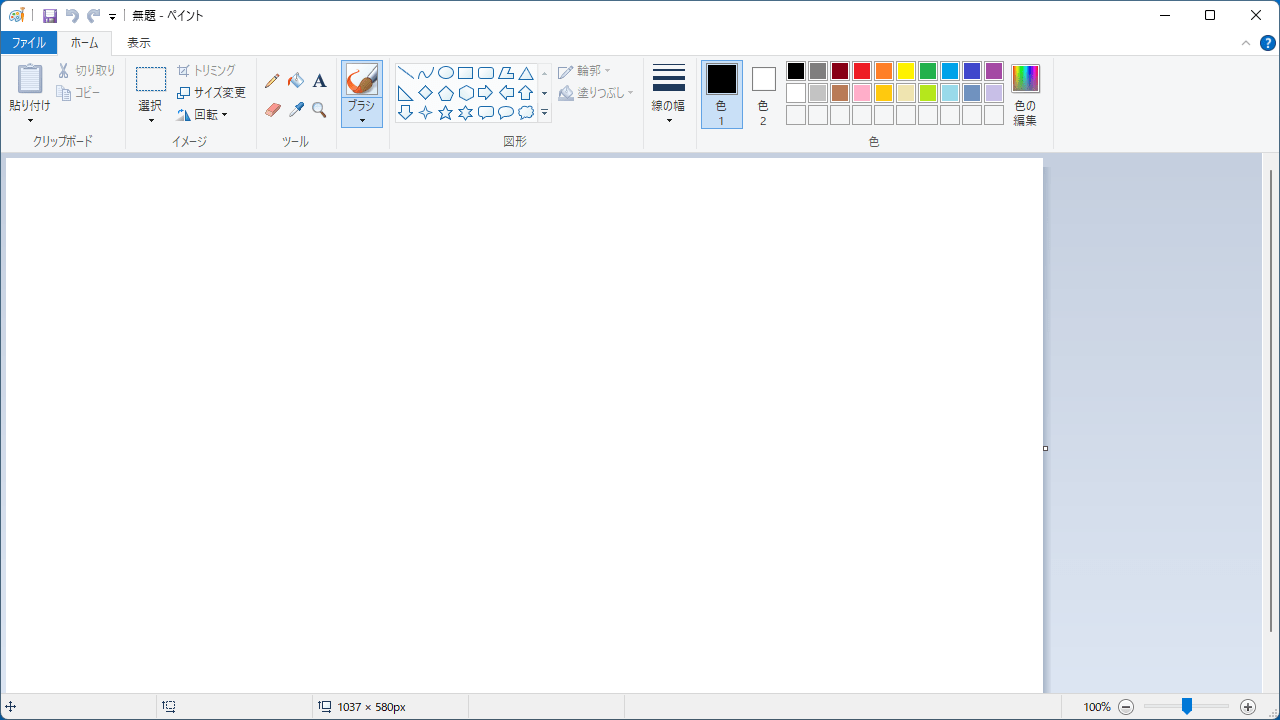Zoom in with the plus button
Image resolution: width=1280 pixels, height=720 pixels.
(x=1248, y=707)
